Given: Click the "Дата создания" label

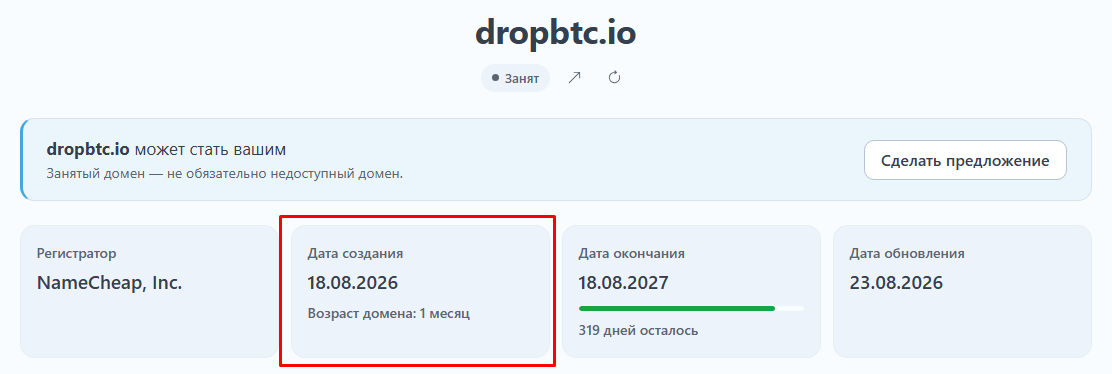Looking at the screenshot, I should pos(355,253).
